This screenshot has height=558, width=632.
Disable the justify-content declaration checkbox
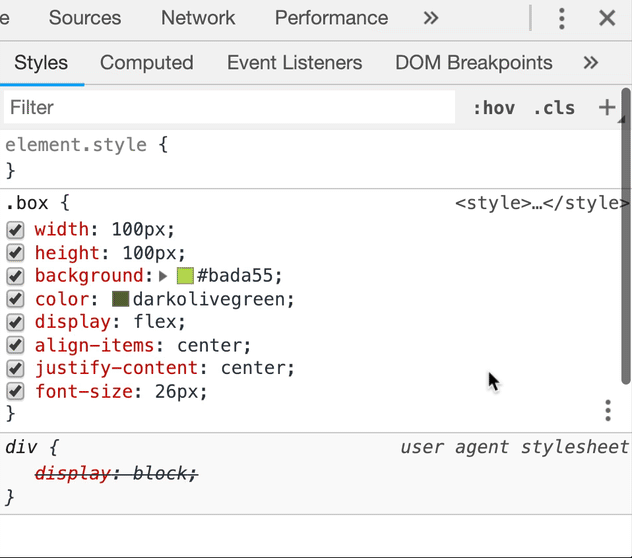(x=15, y=368)
